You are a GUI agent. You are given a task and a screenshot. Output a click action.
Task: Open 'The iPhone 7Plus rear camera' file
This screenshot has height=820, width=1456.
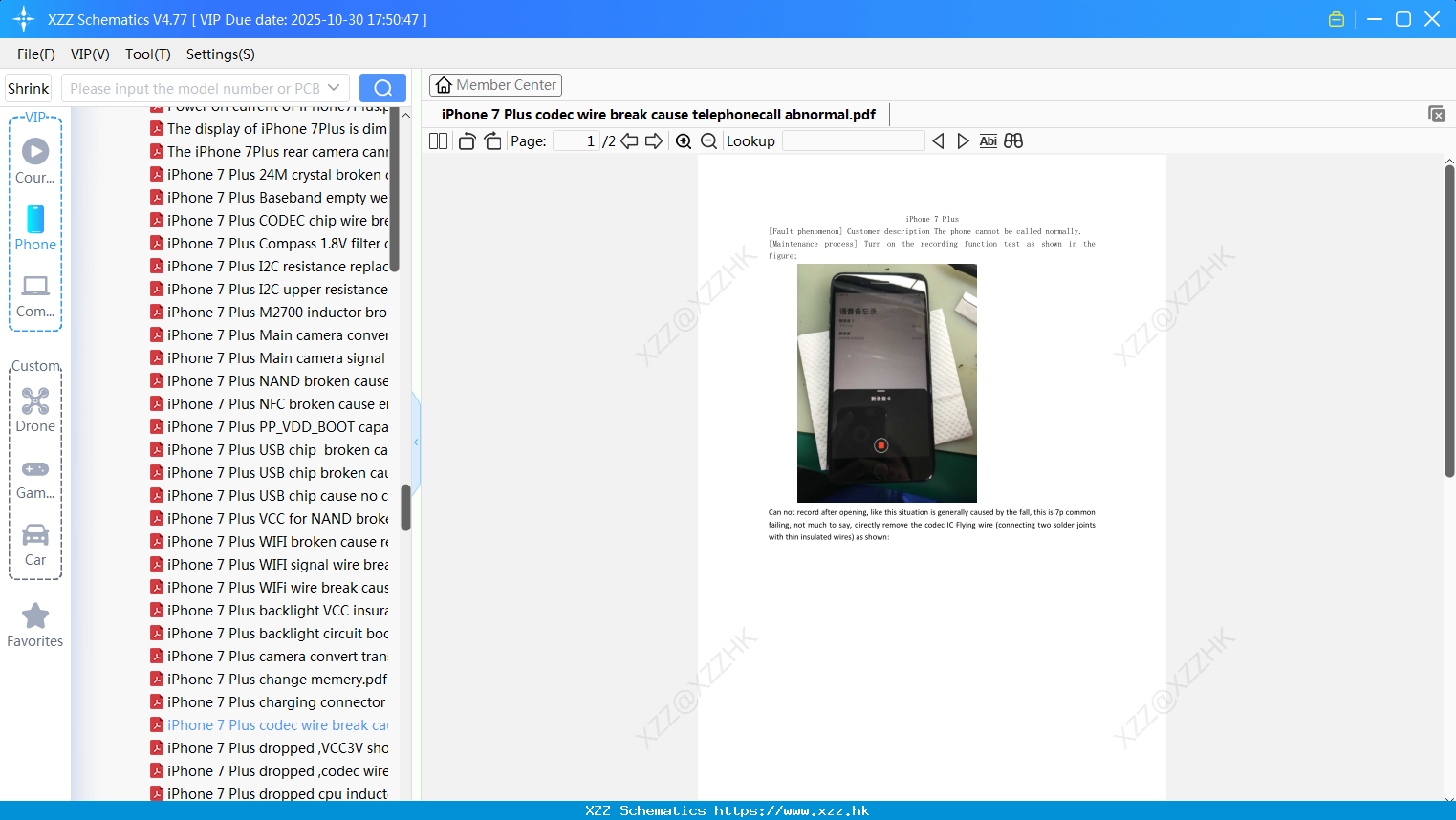tap(270, 152)
